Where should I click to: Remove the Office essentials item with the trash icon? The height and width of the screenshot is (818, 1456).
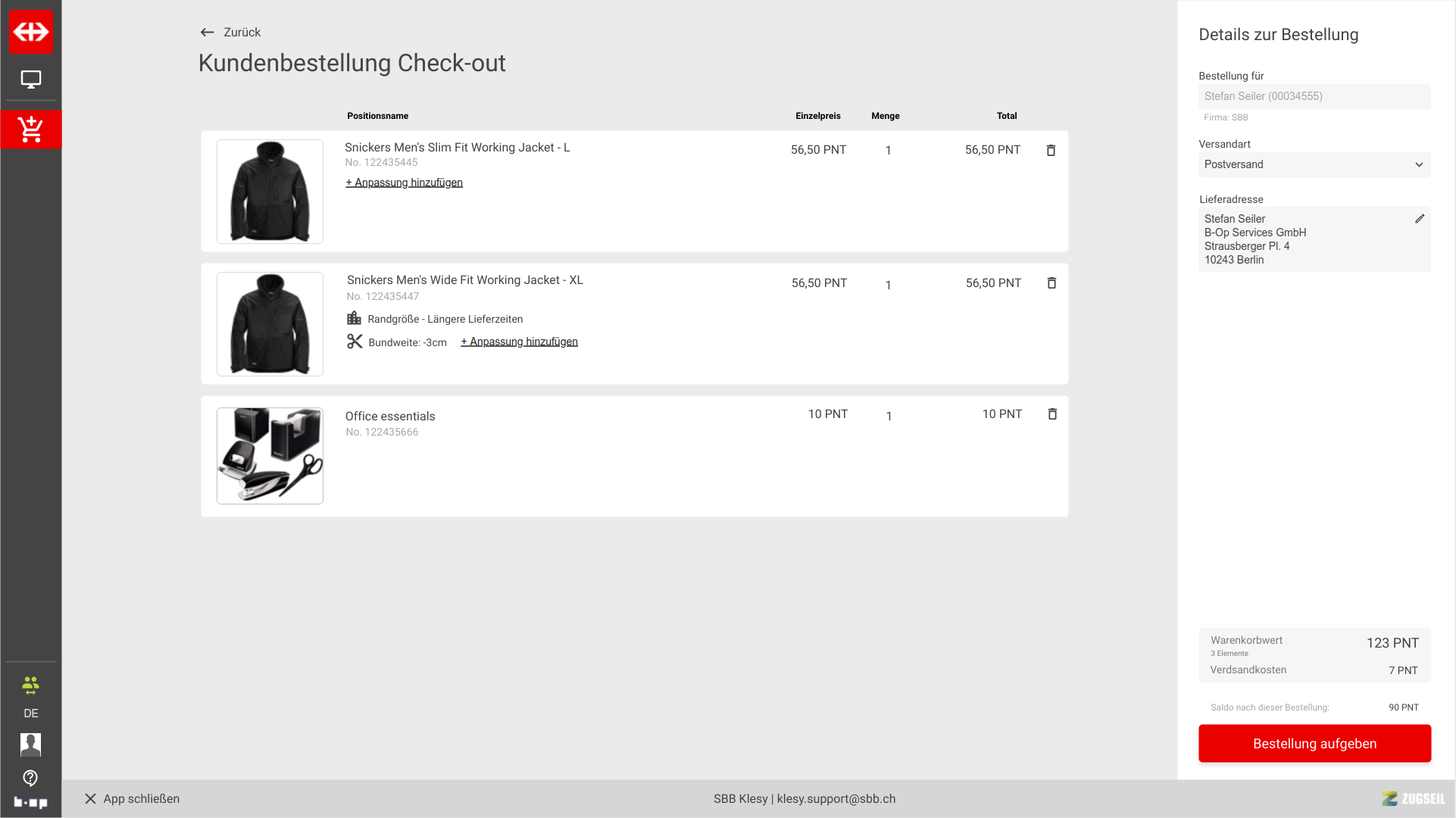pyautogui.click(x=1052, y=414)
